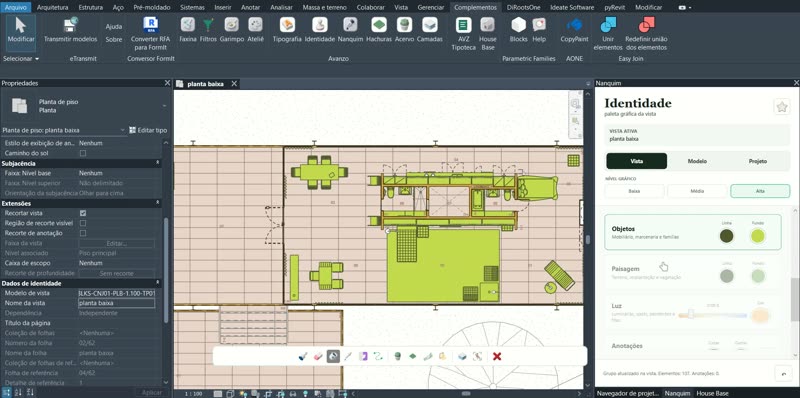Open the Tipografia tool
The image size is (800, 398).
click(287, 30)
